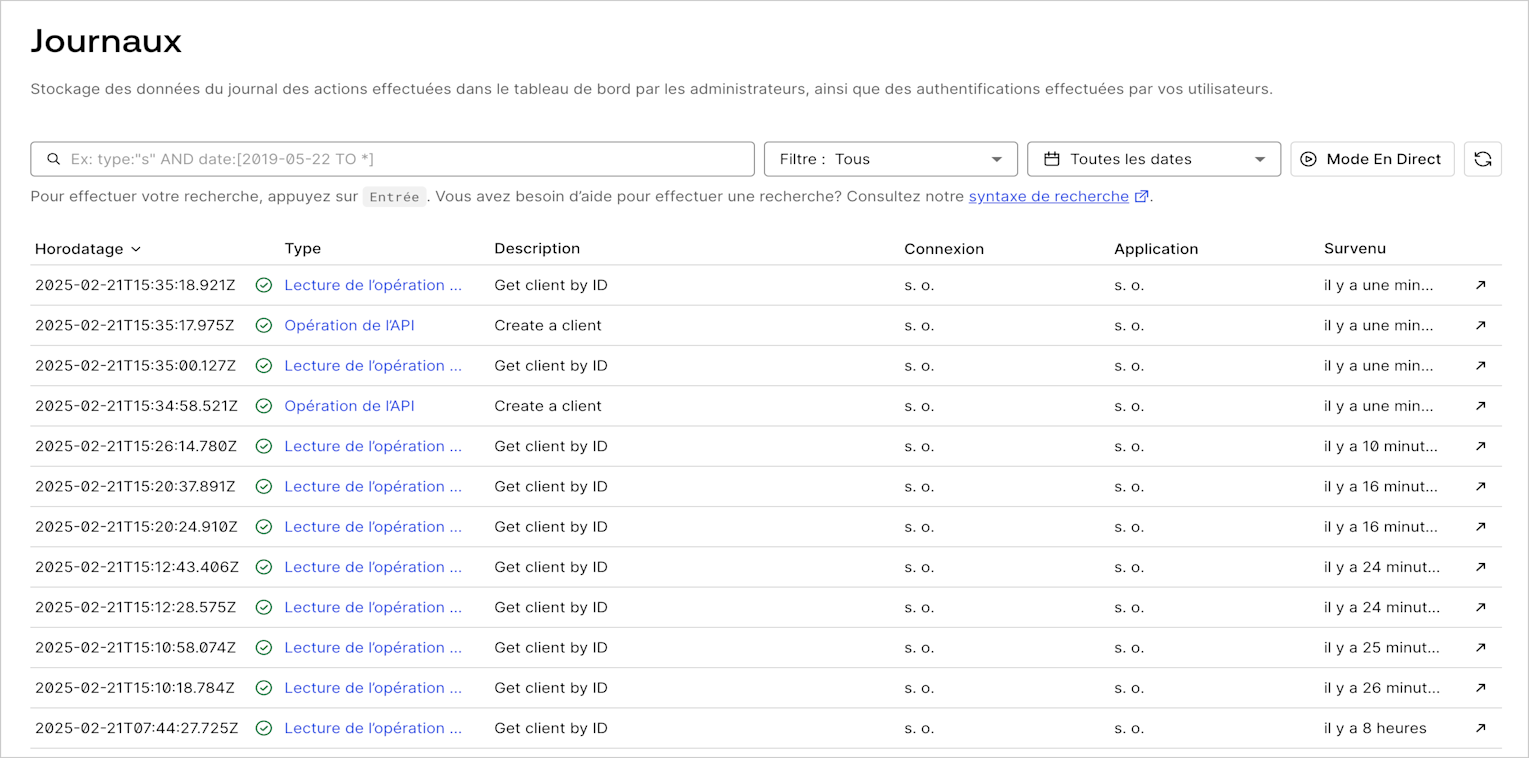Open the Toutes les dates dropdown

coord(1154,159)
